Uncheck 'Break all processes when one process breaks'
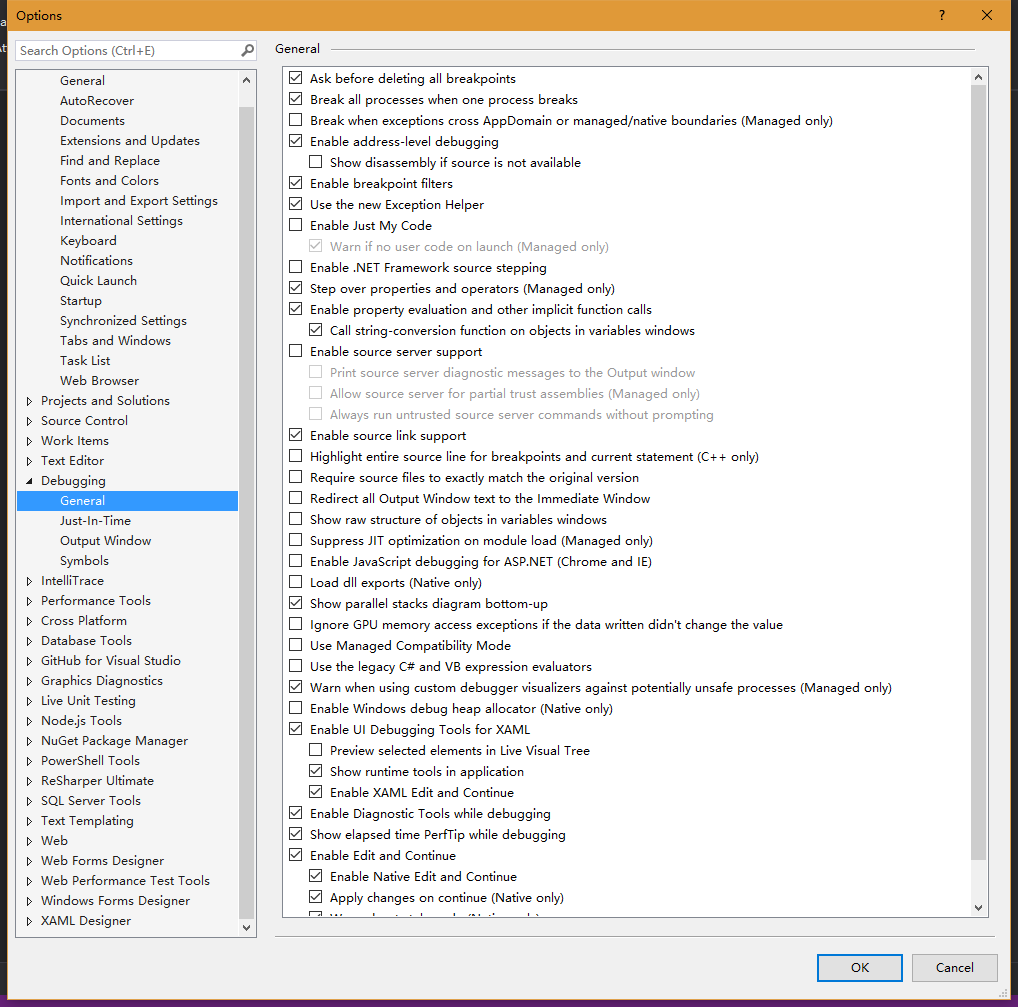The image size is (1018, 1007). 296,99
